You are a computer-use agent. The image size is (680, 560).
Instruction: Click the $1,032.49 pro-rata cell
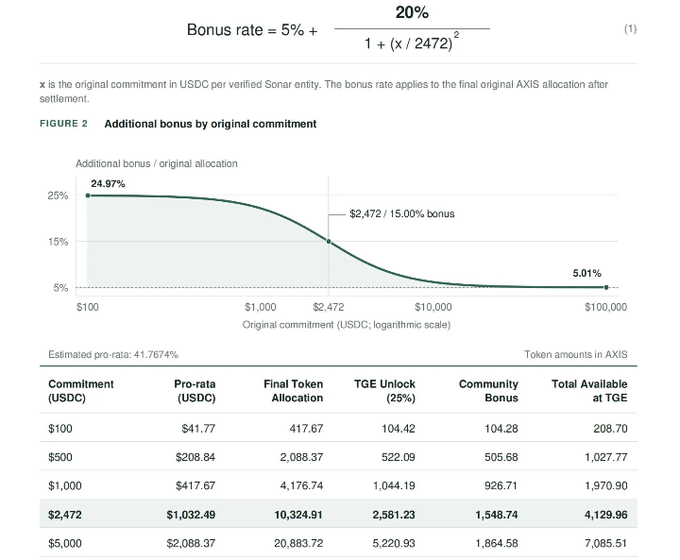[191, 515]
